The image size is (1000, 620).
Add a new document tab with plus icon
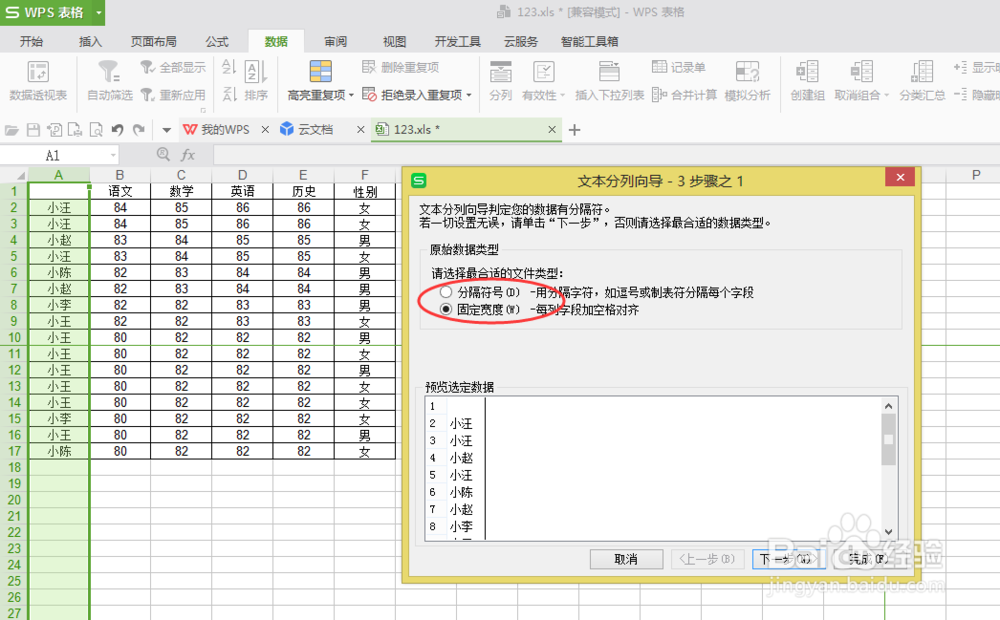[574, 130]
